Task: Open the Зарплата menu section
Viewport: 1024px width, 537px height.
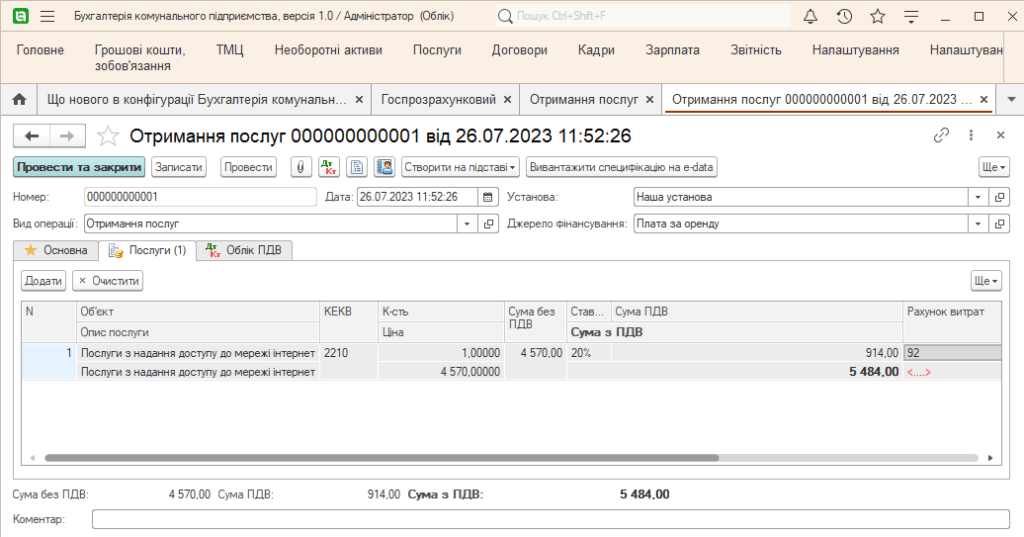Action: tap(672, 50)
